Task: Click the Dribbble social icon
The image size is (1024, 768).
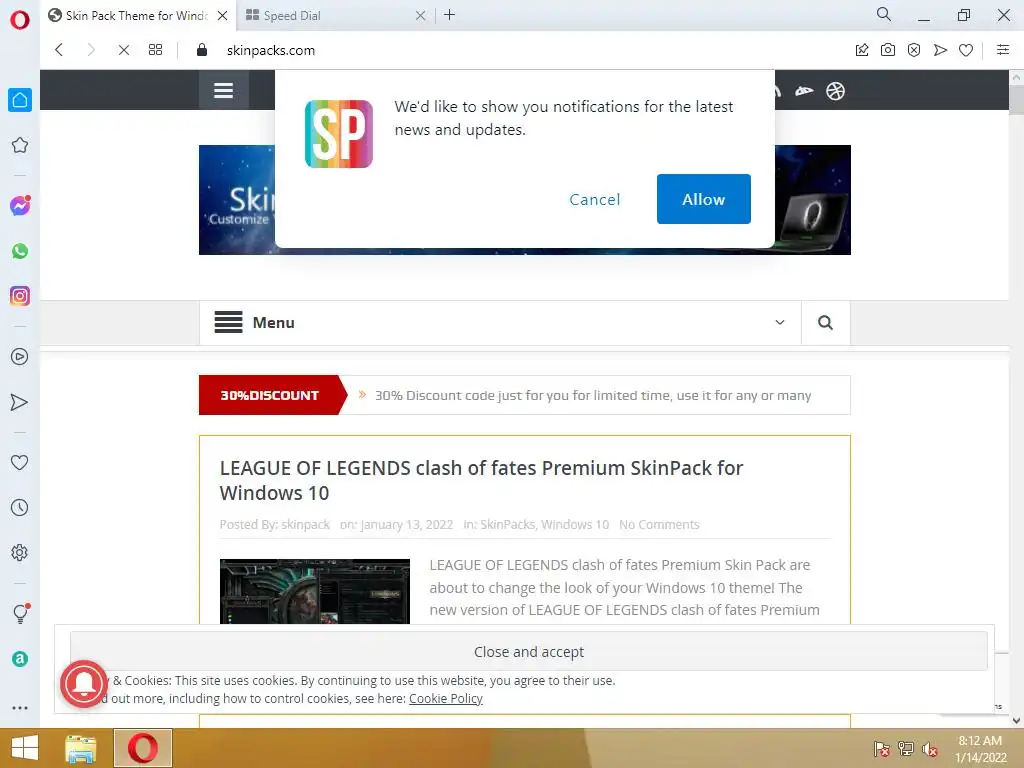Action: point(835,91)
